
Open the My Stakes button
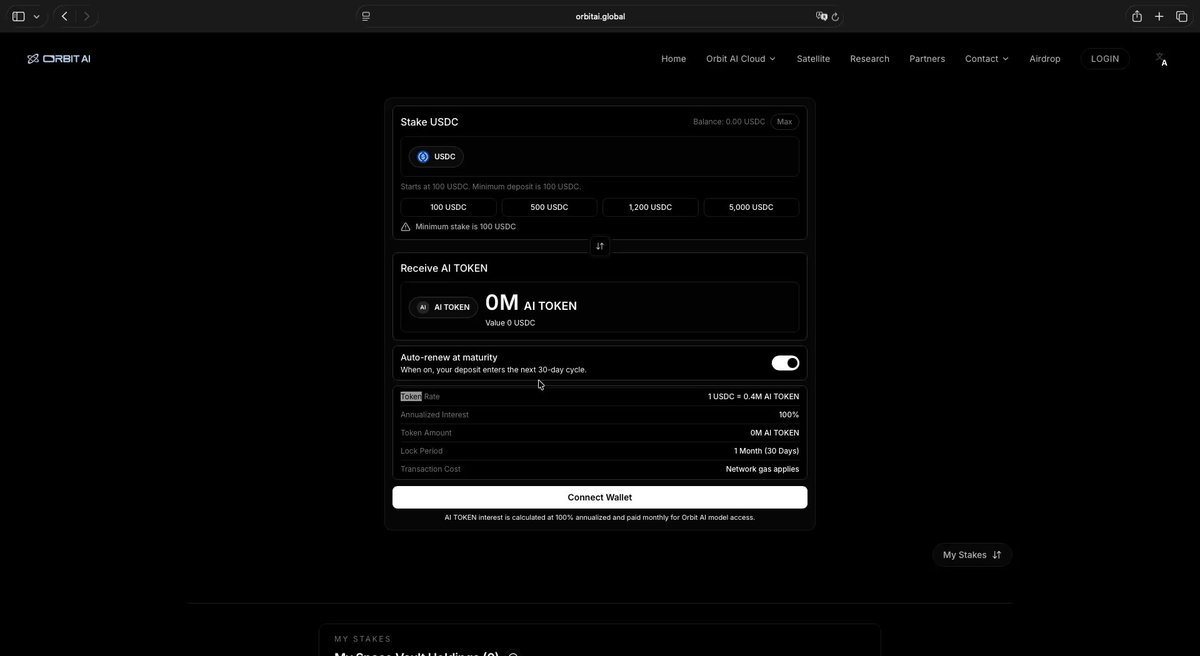972,555
